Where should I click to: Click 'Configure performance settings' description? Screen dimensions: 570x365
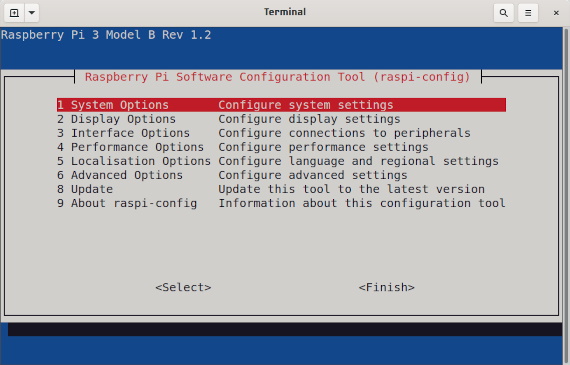tap(323, 147)
